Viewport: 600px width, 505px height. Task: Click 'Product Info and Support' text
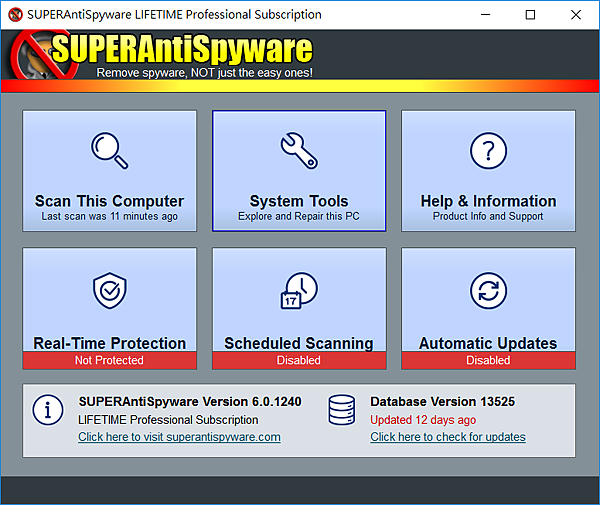coord(488,217)
